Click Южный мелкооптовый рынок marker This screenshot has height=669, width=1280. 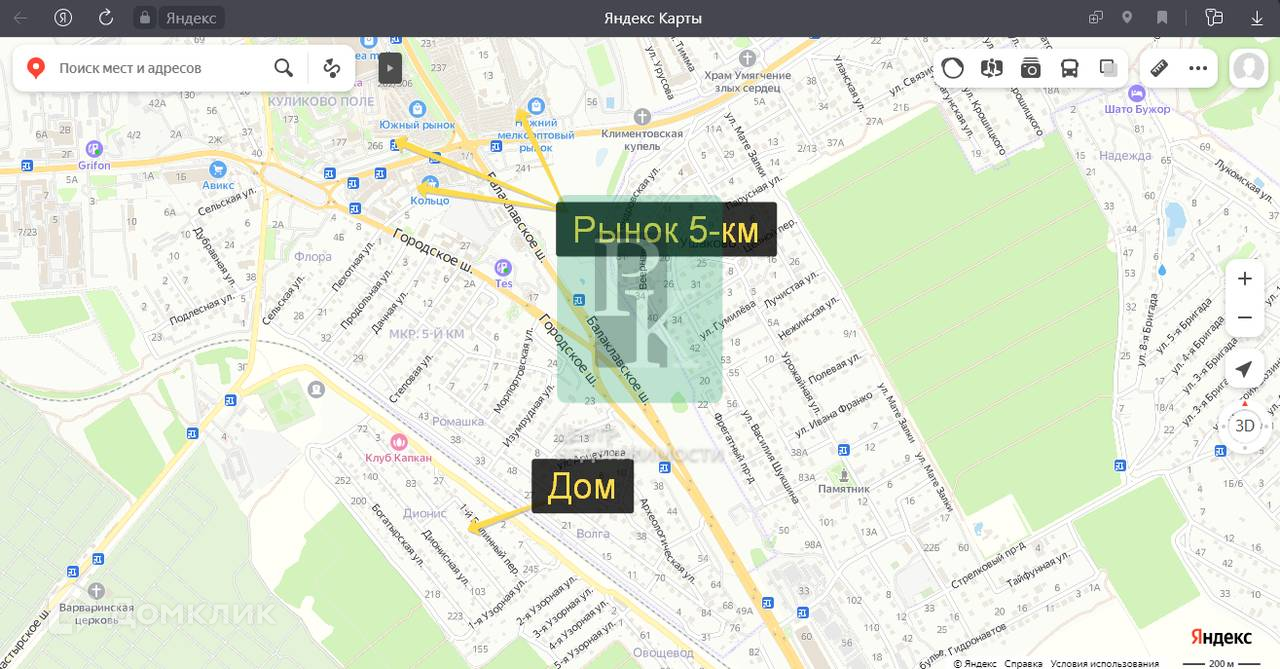click(x=536, y=105)
